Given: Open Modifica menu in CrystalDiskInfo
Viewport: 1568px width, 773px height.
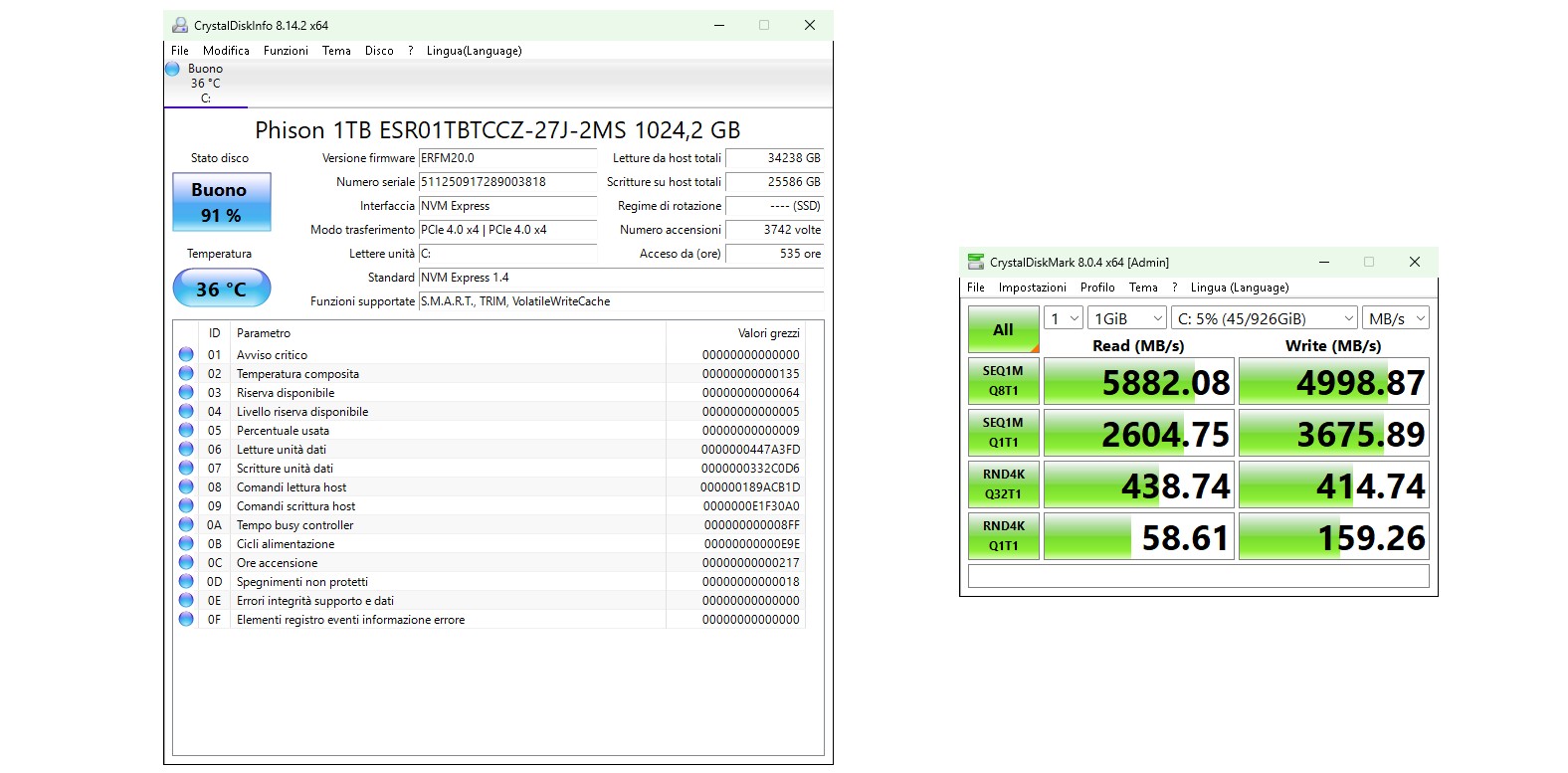Looking at the screenshot, I should [226, 51].
